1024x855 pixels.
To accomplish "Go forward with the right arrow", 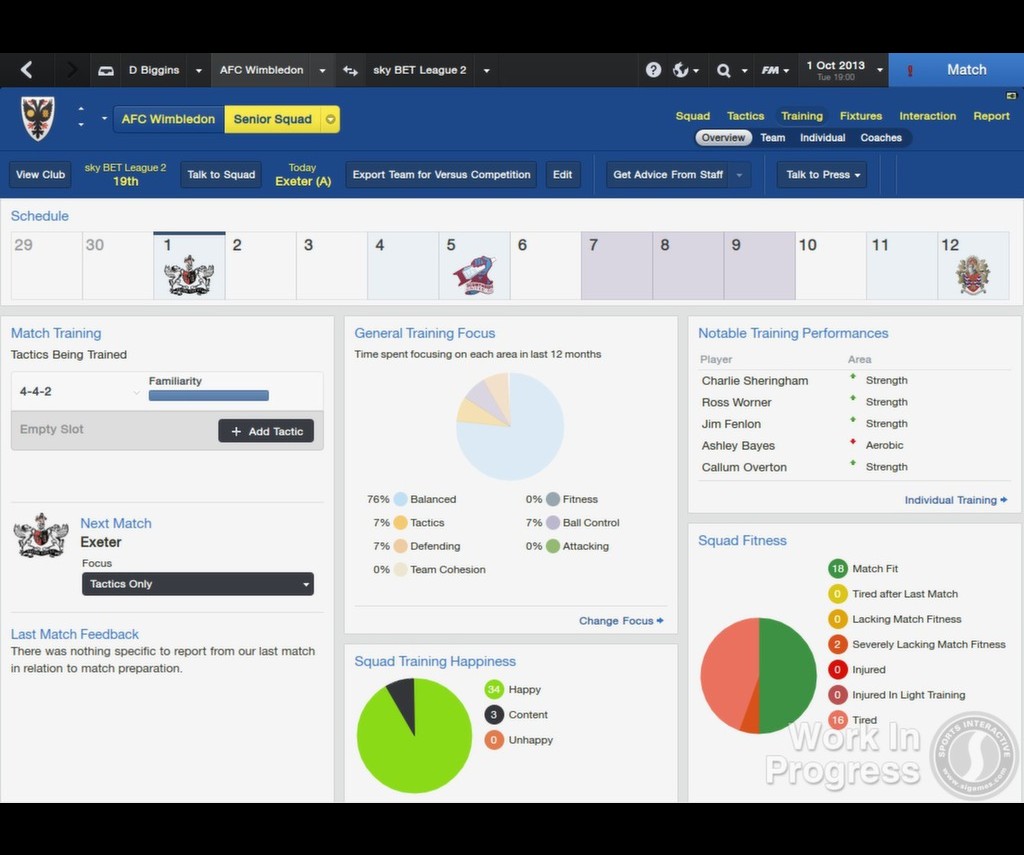I will (71, 70).
